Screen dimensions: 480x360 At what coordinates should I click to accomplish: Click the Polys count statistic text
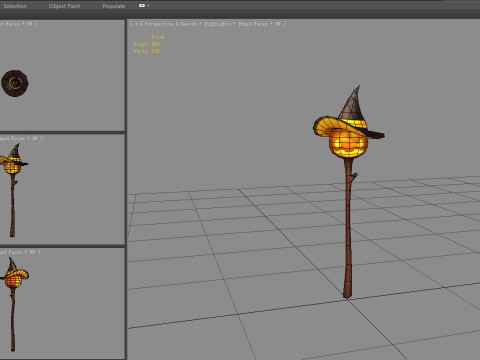(147, 44)
